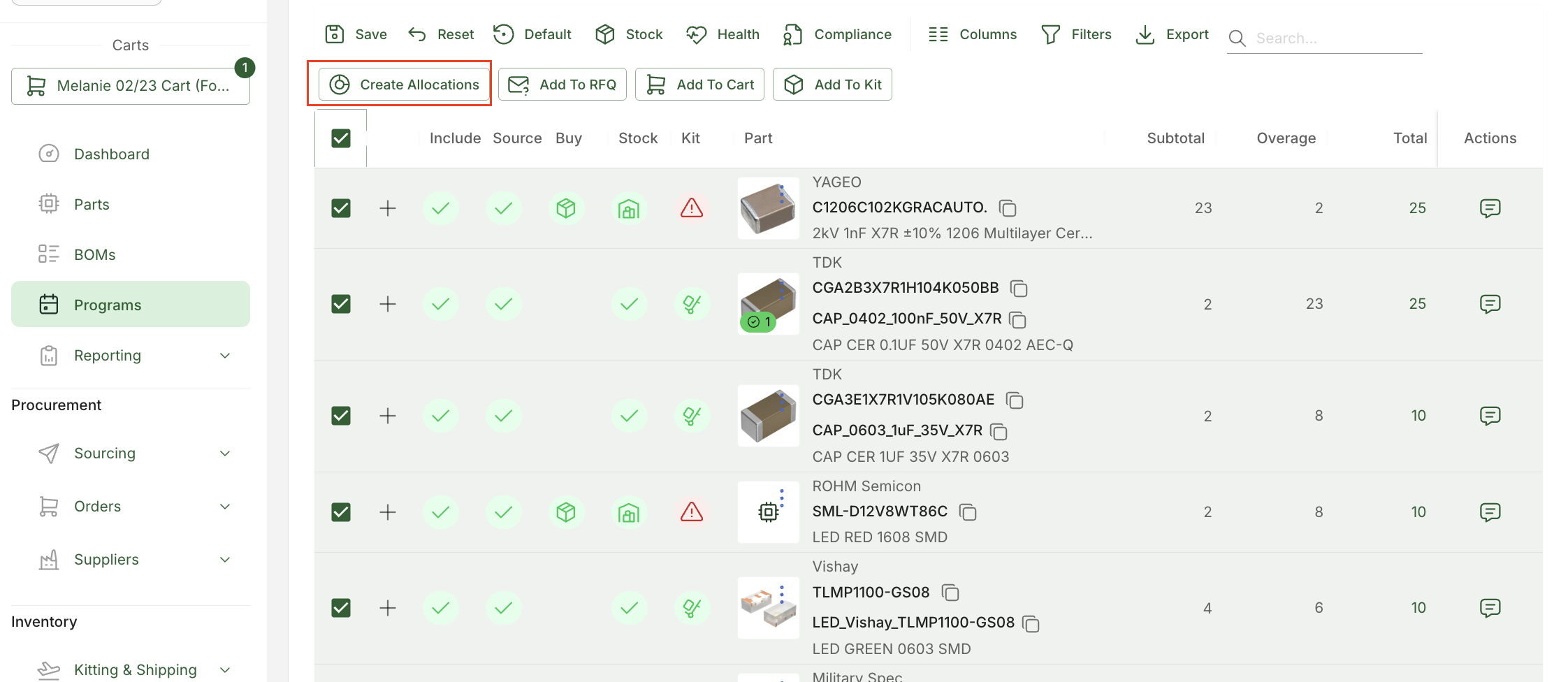This screenshot has width=1568, height=682.
Task: Open comments for C1206C102KGRACAUTO. row
Action: (x=1490, y=208)
